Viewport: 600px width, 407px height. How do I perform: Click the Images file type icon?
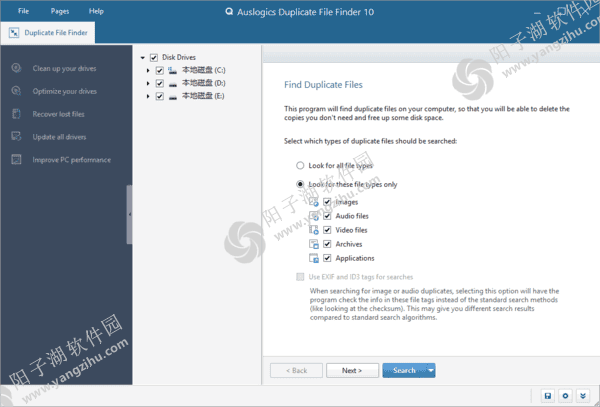(x=314, y=202)
